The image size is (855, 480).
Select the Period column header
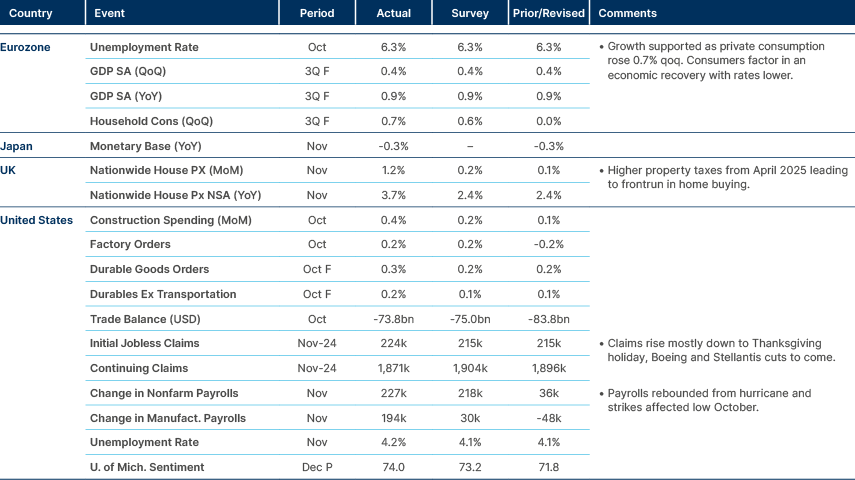point(317,14)
